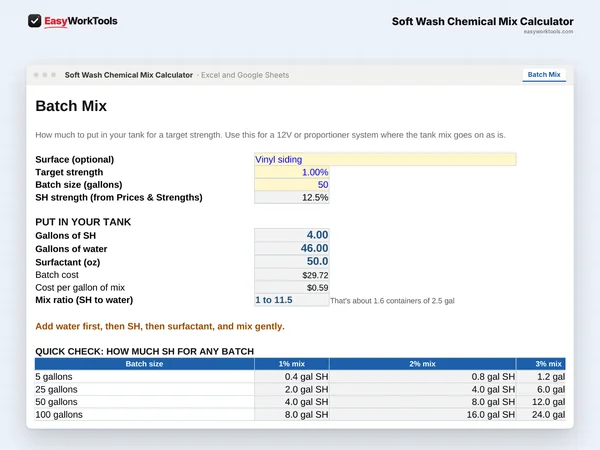This screenshot has width=600, height=450.
Task: Select the Gallons of water value 46.00
Action: [x=292, y=248]
